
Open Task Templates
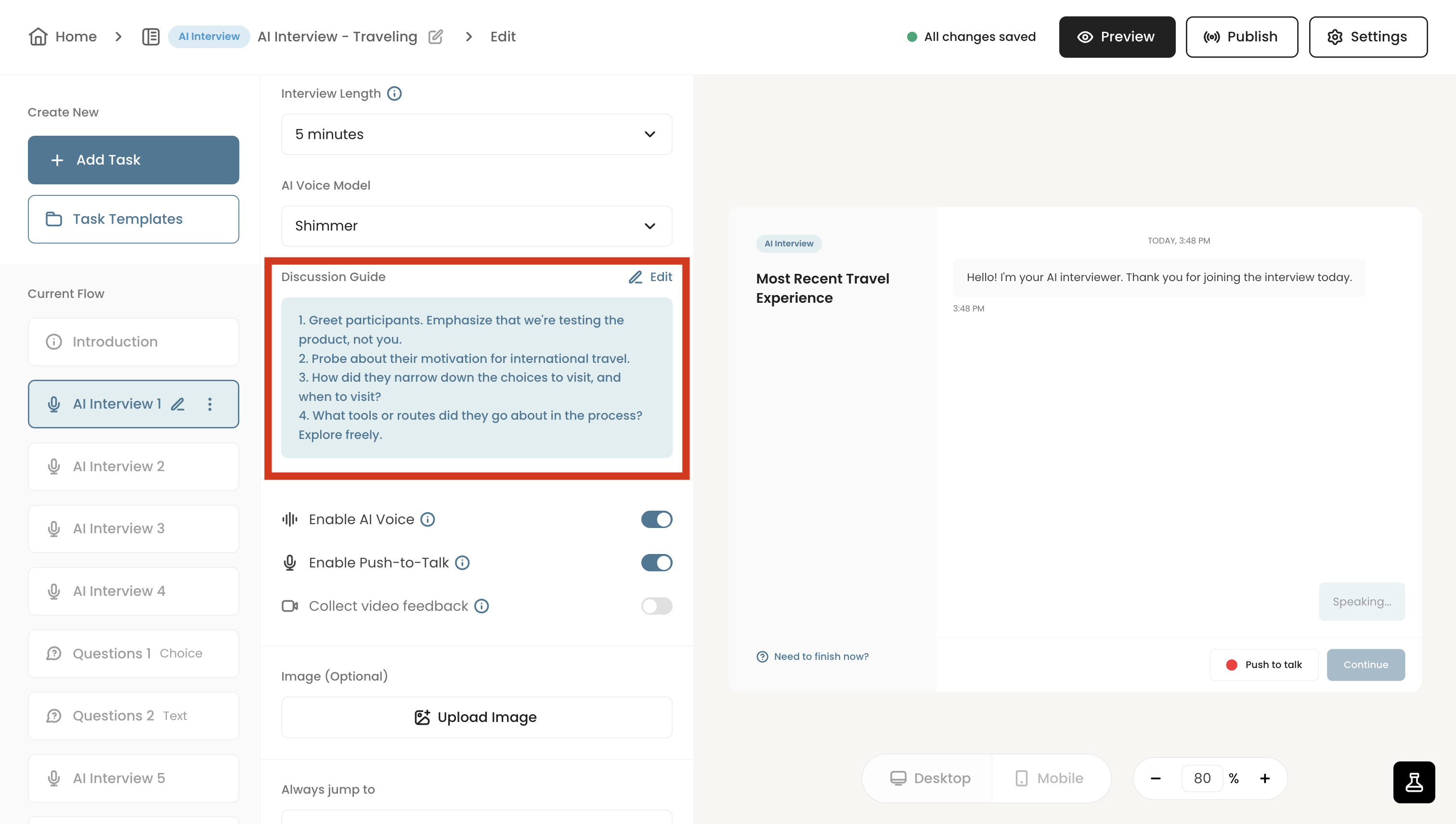click(133, 219)
